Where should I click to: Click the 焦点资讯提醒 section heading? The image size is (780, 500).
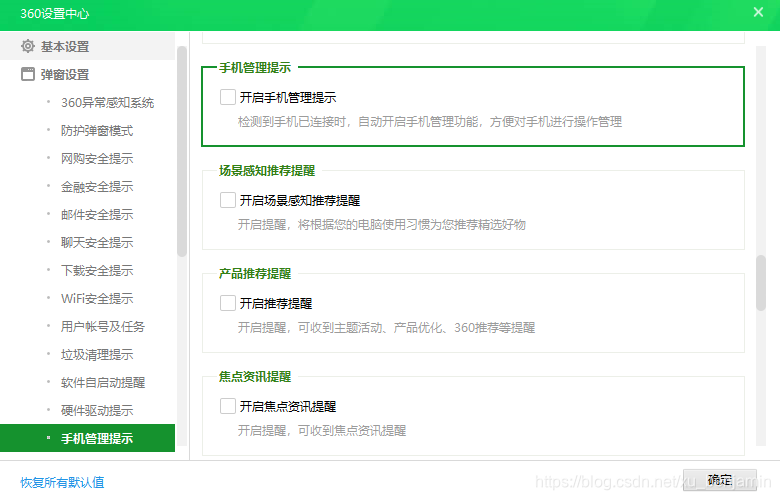click(255, 377)
